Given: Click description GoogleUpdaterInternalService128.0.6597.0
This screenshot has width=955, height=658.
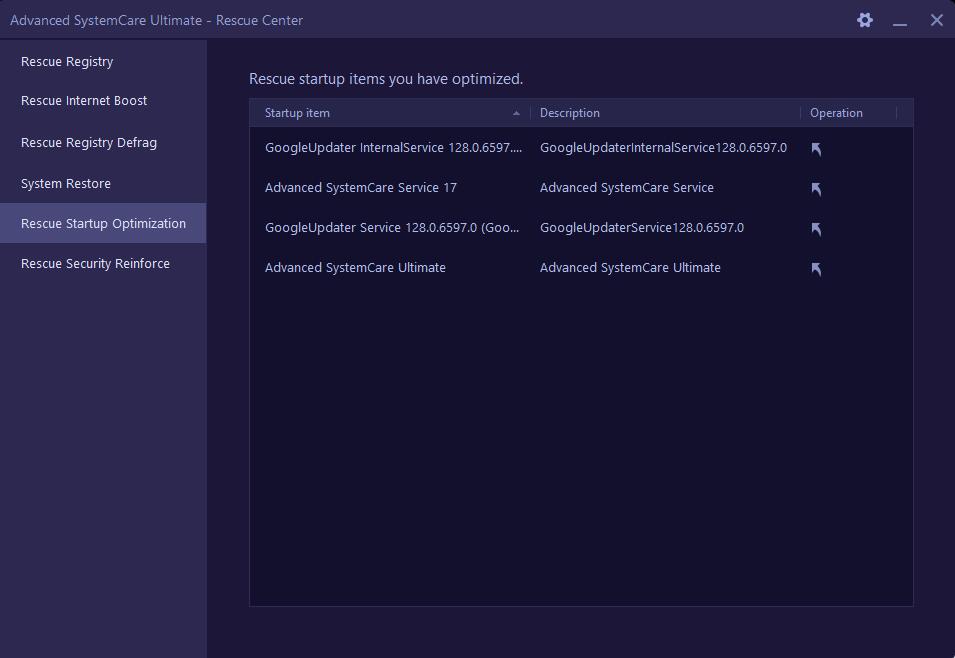Looking at the screenshot, I should (663, 147).
